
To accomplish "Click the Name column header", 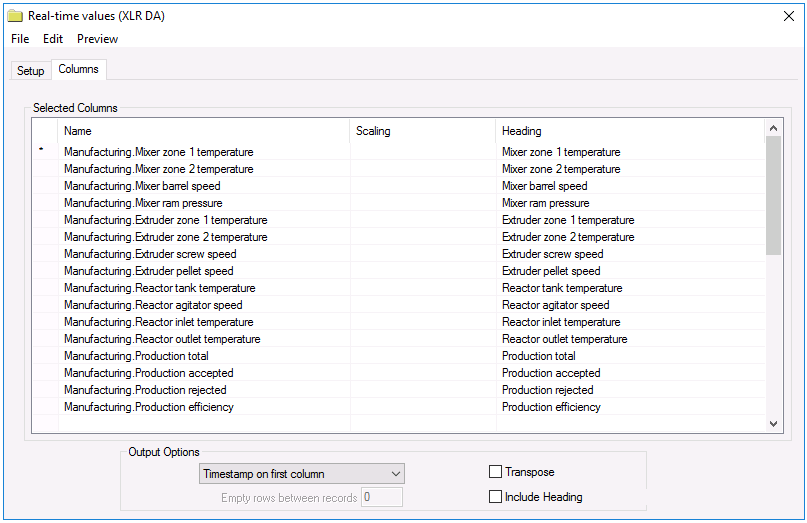I will point(204,131).
